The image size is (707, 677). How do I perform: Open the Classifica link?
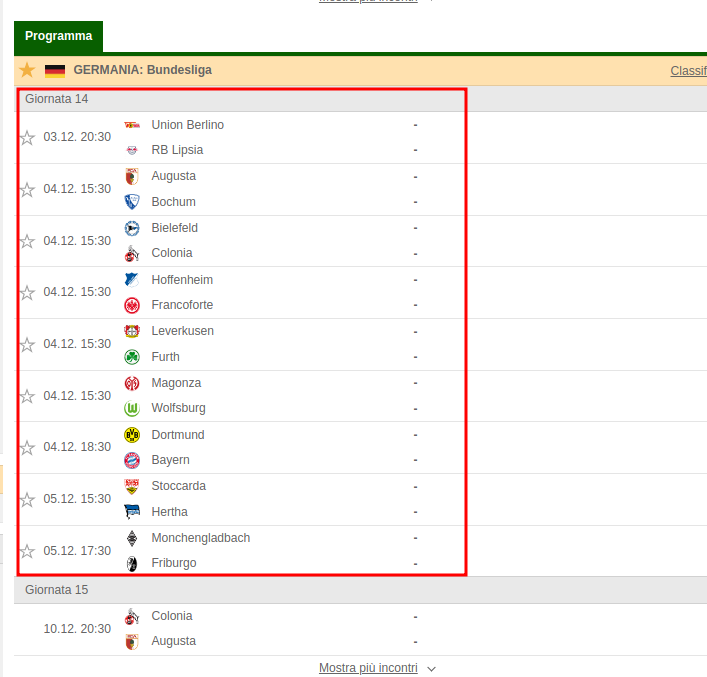point(689,71)
